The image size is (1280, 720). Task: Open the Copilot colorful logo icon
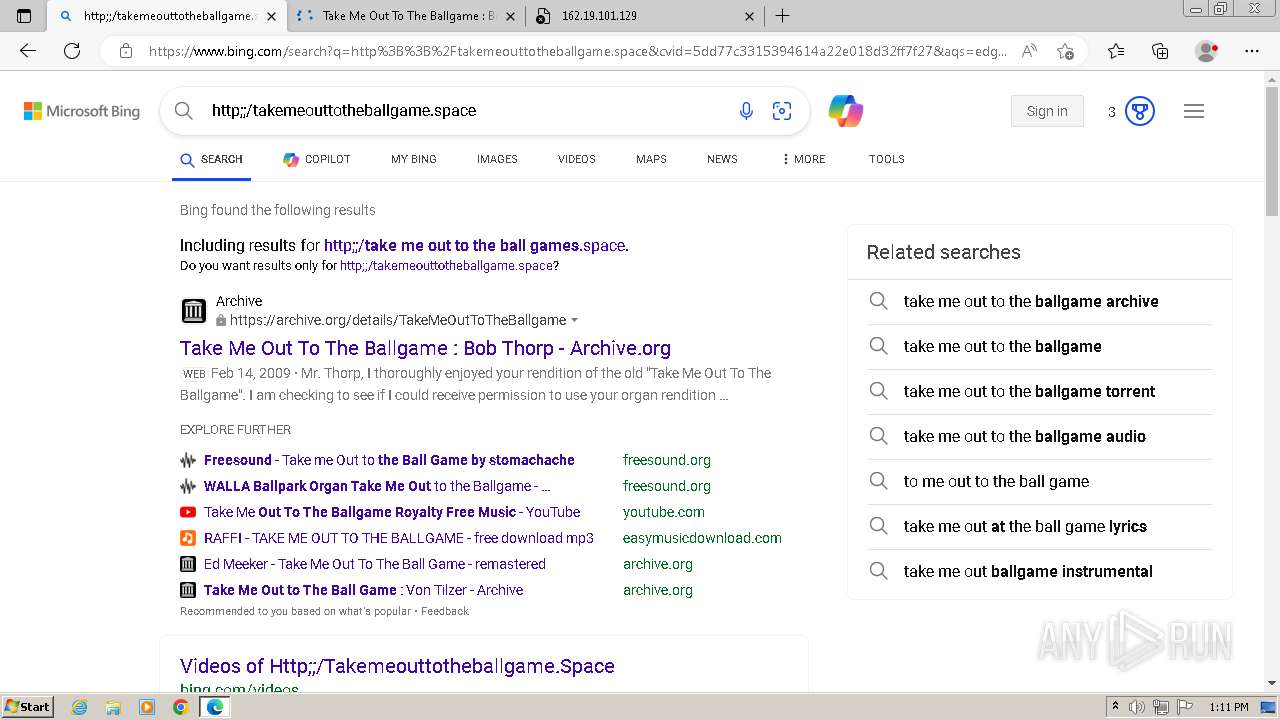click(846, 111)
